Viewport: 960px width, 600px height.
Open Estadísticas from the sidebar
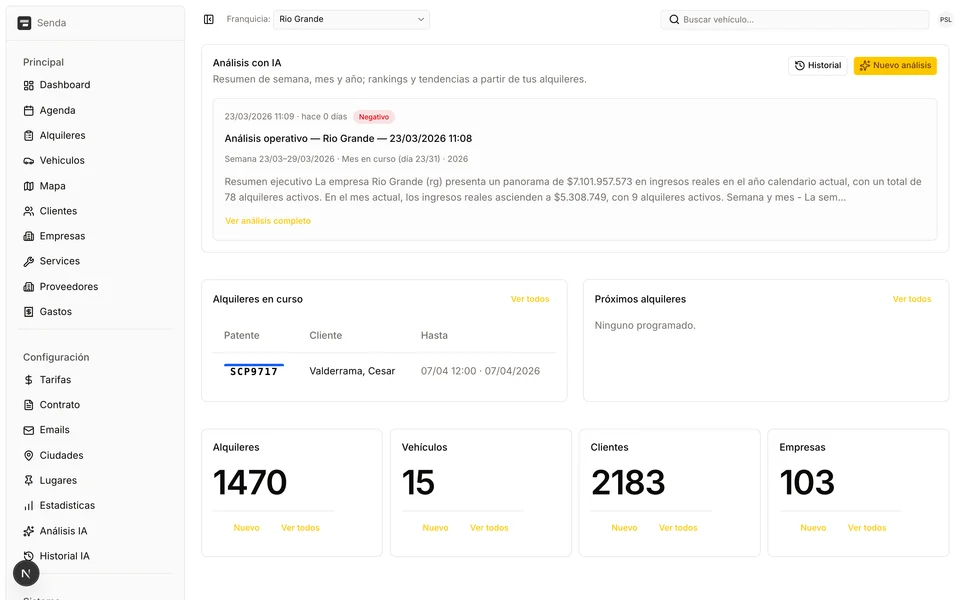(x=67, y=506)
